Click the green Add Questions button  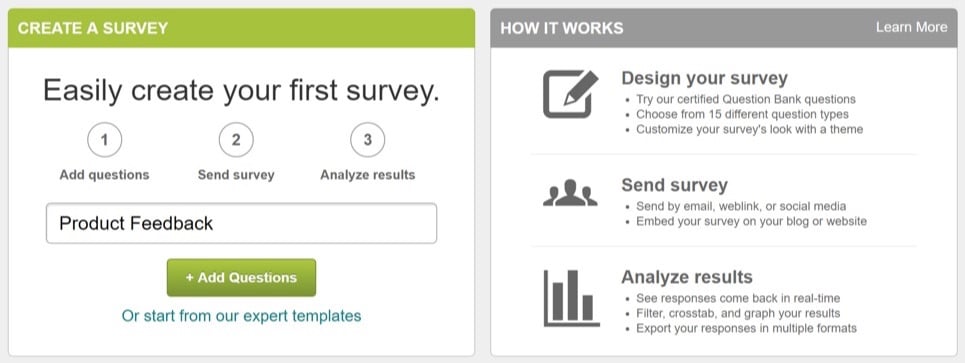pos(241,277)
